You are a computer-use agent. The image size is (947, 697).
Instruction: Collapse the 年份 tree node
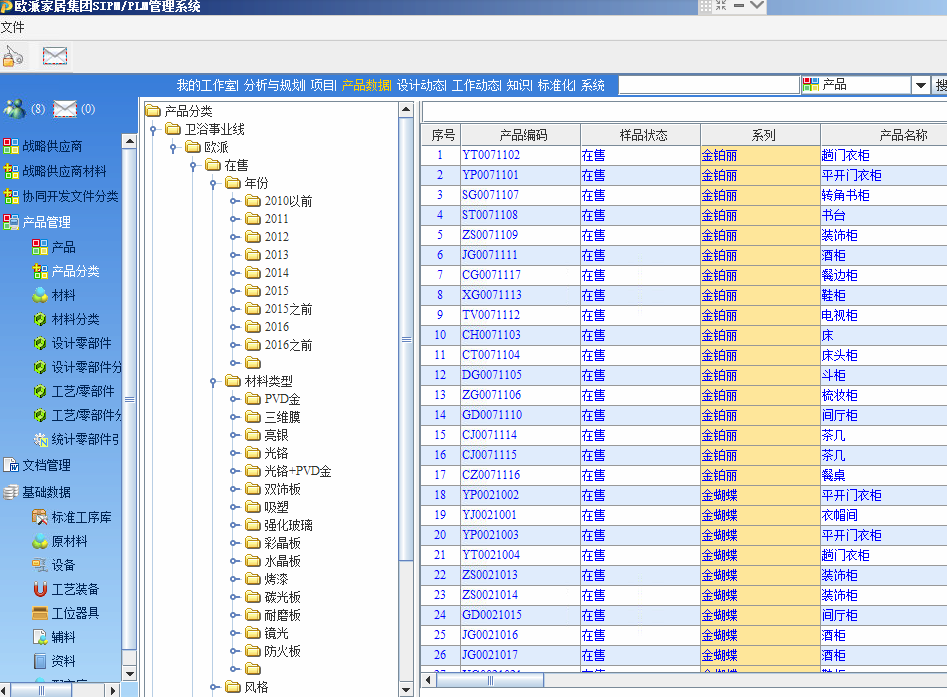pos(212,183)
